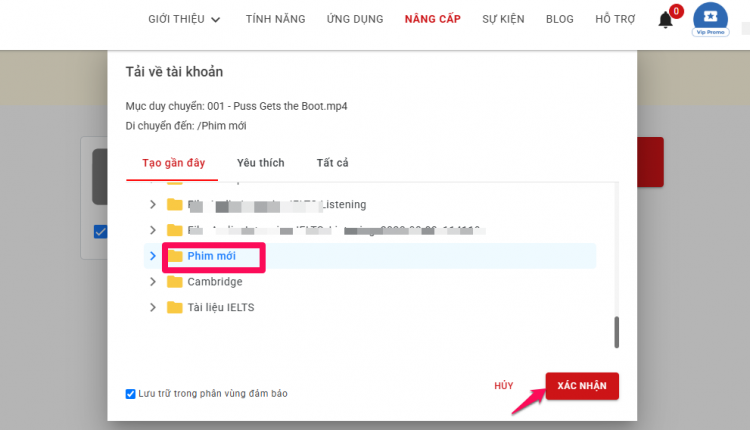Go to ỨNG DỤNG menu item
The image size is (750, 430).
(355, 19)
